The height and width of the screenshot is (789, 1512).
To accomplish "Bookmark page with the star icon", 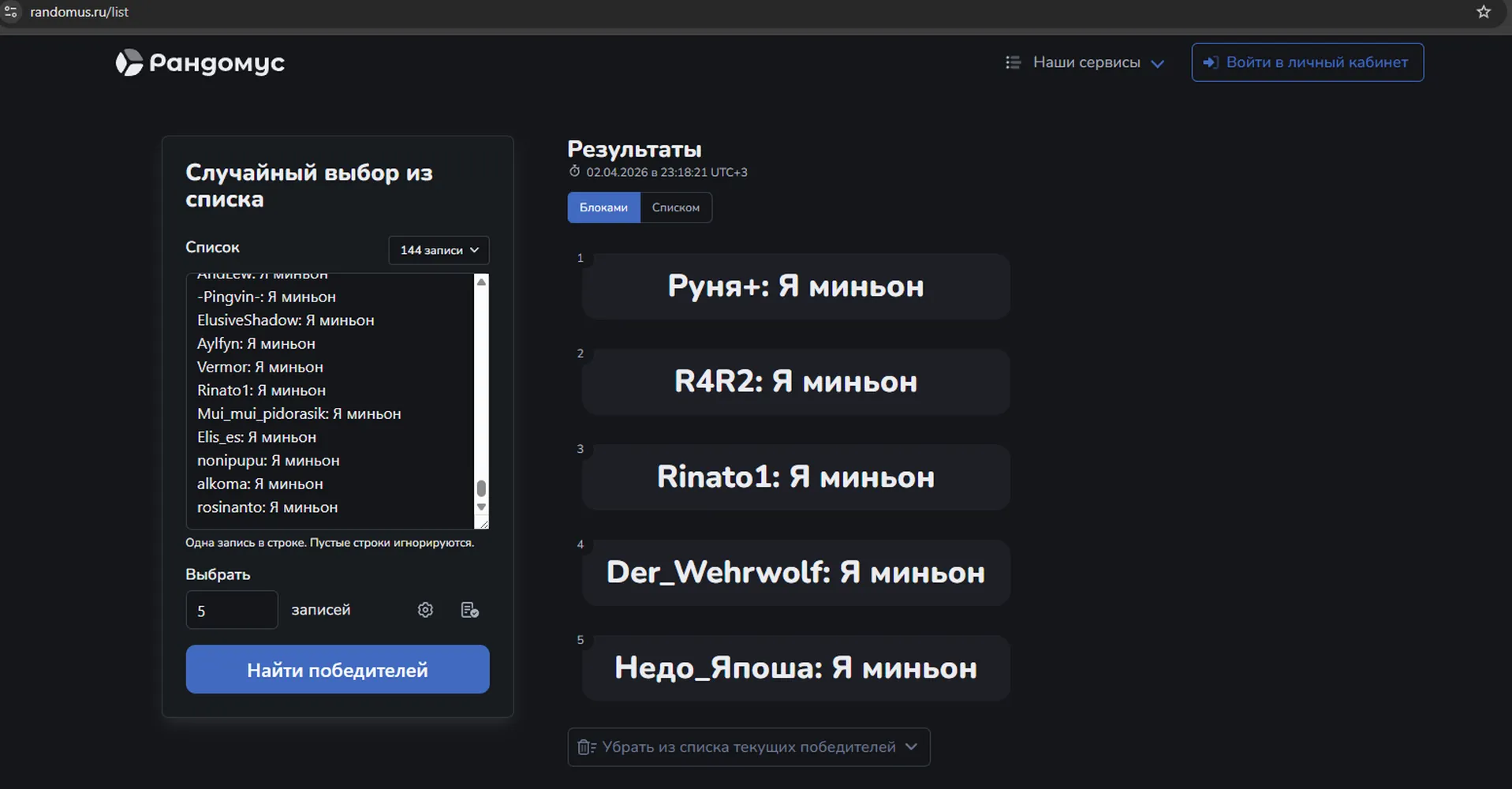I will [1484, 12].
